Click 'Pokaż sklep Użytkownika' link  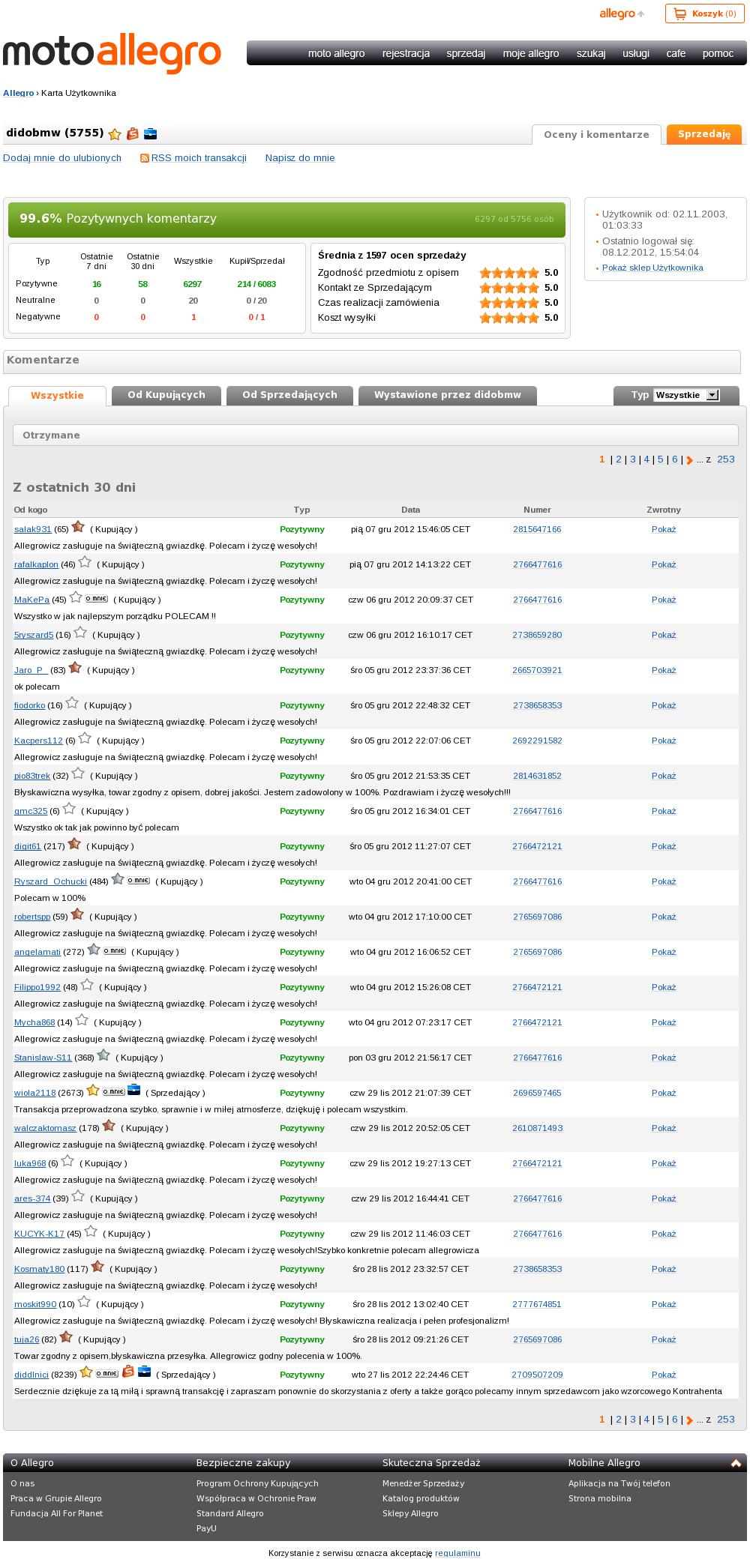click(x=652, y=268)
